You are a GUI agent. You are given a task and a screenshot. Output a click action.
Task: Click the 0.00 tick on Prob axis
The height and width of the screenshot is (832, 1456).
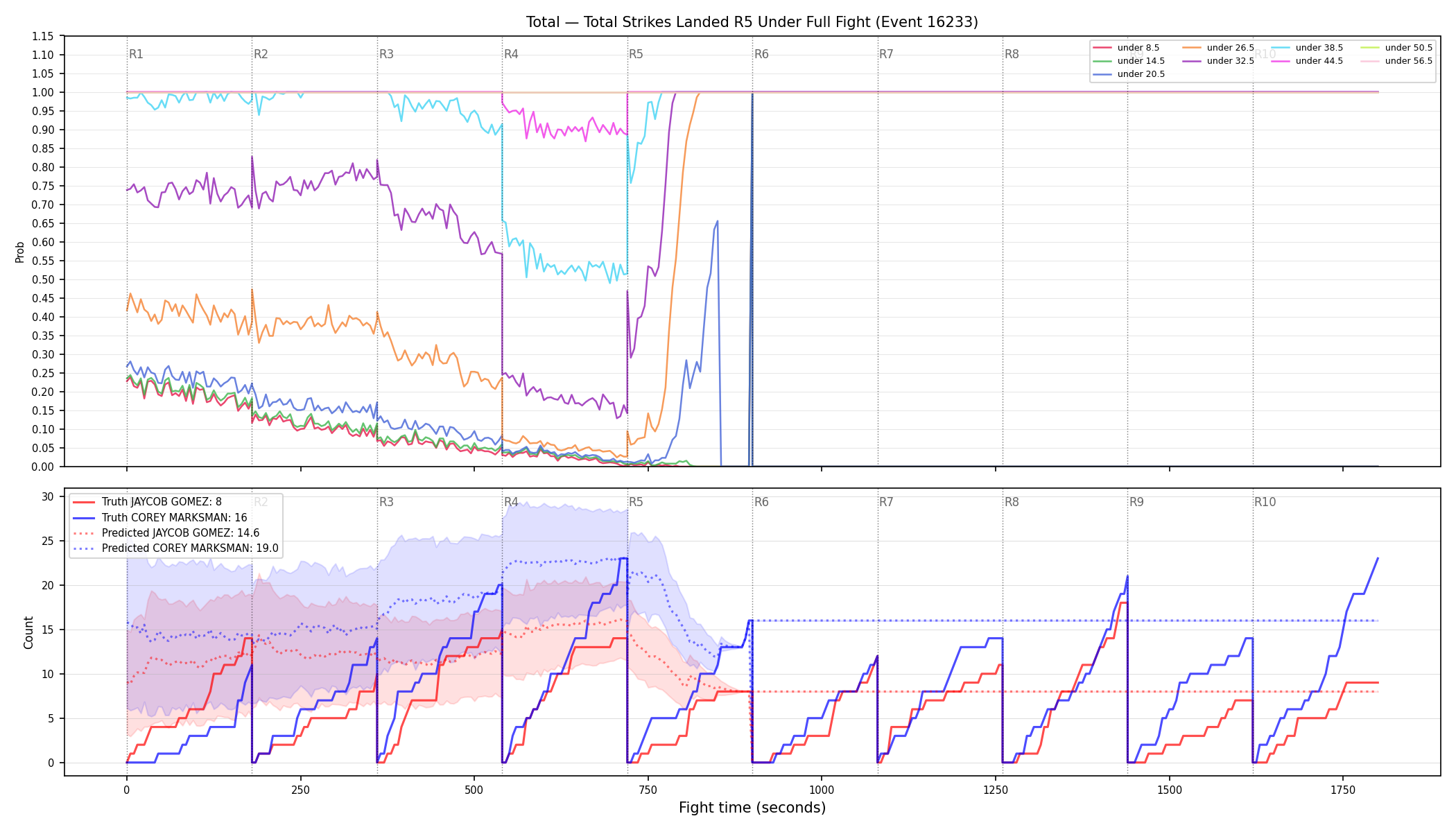coord(43,467)
